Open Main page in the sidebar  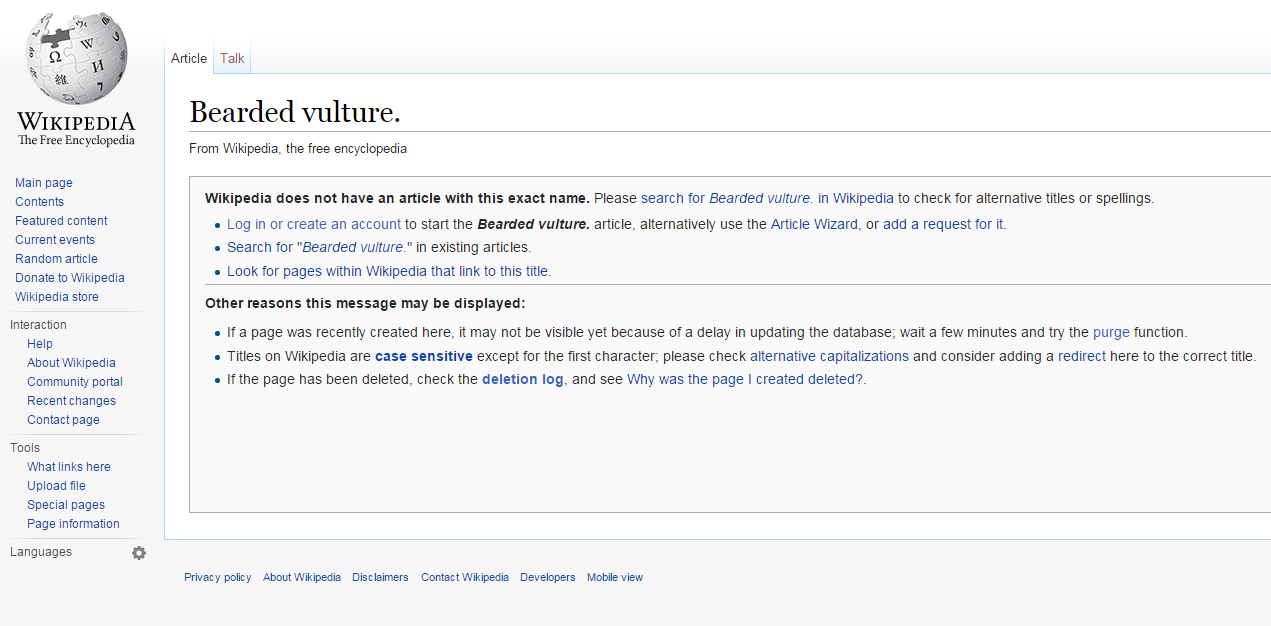pos(44,183)
